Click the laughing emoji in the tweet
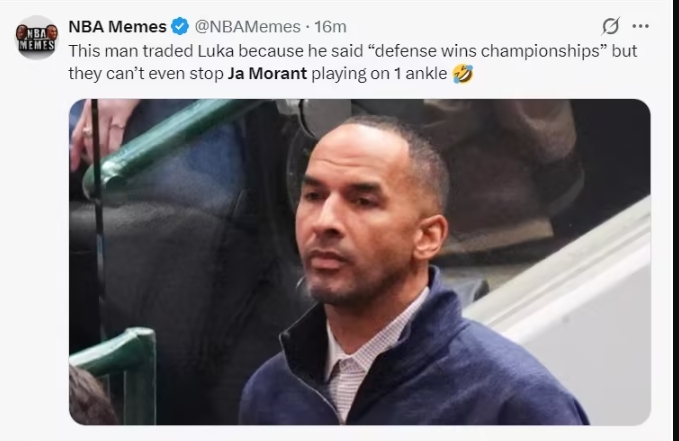679x441 pixels. tap(462, 73)
